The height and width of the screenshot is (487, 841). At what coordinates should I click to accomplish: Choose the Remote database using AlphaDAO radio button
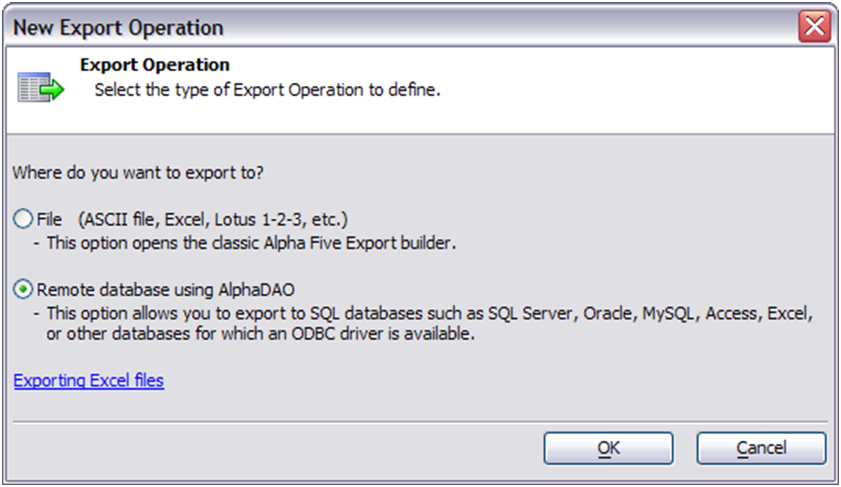[23, 289]
